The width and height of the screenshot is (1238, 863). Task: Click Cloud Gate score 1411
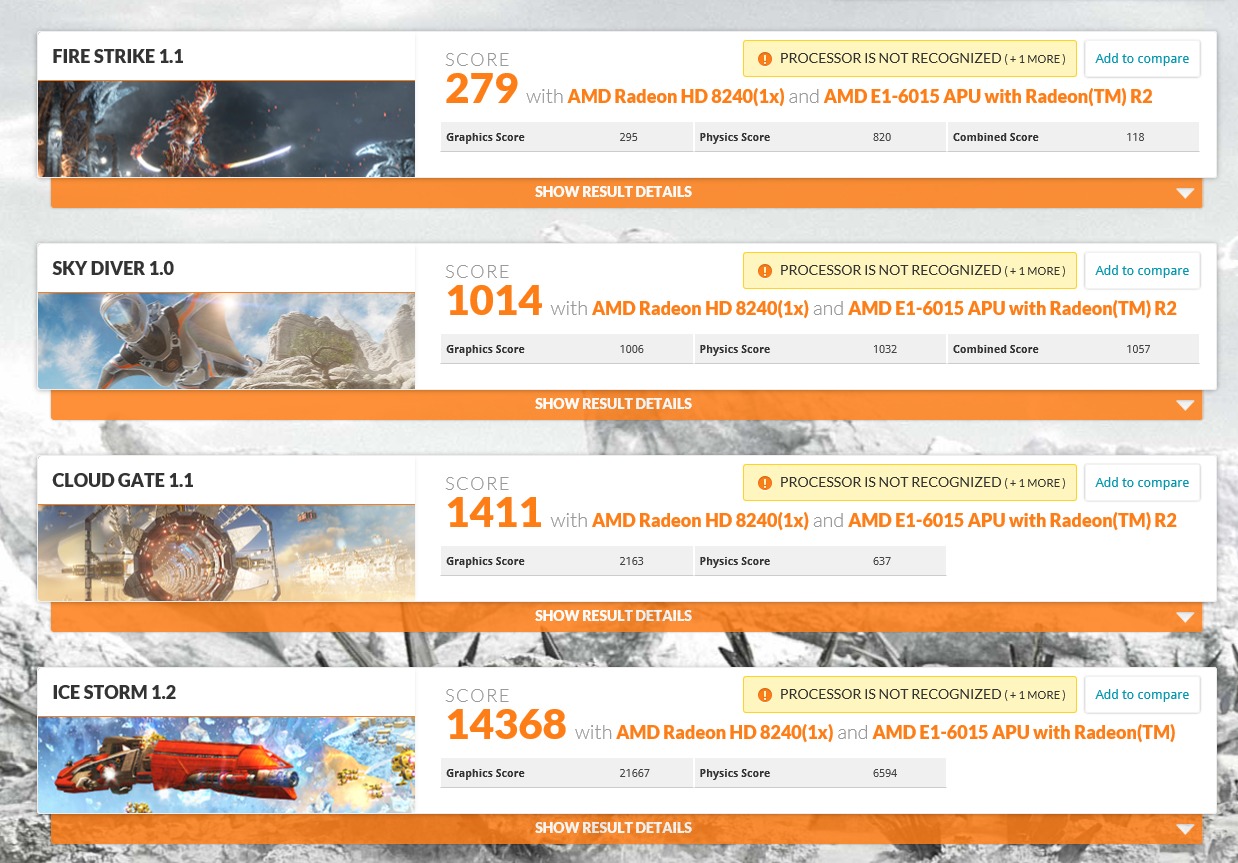coord(494,514)
